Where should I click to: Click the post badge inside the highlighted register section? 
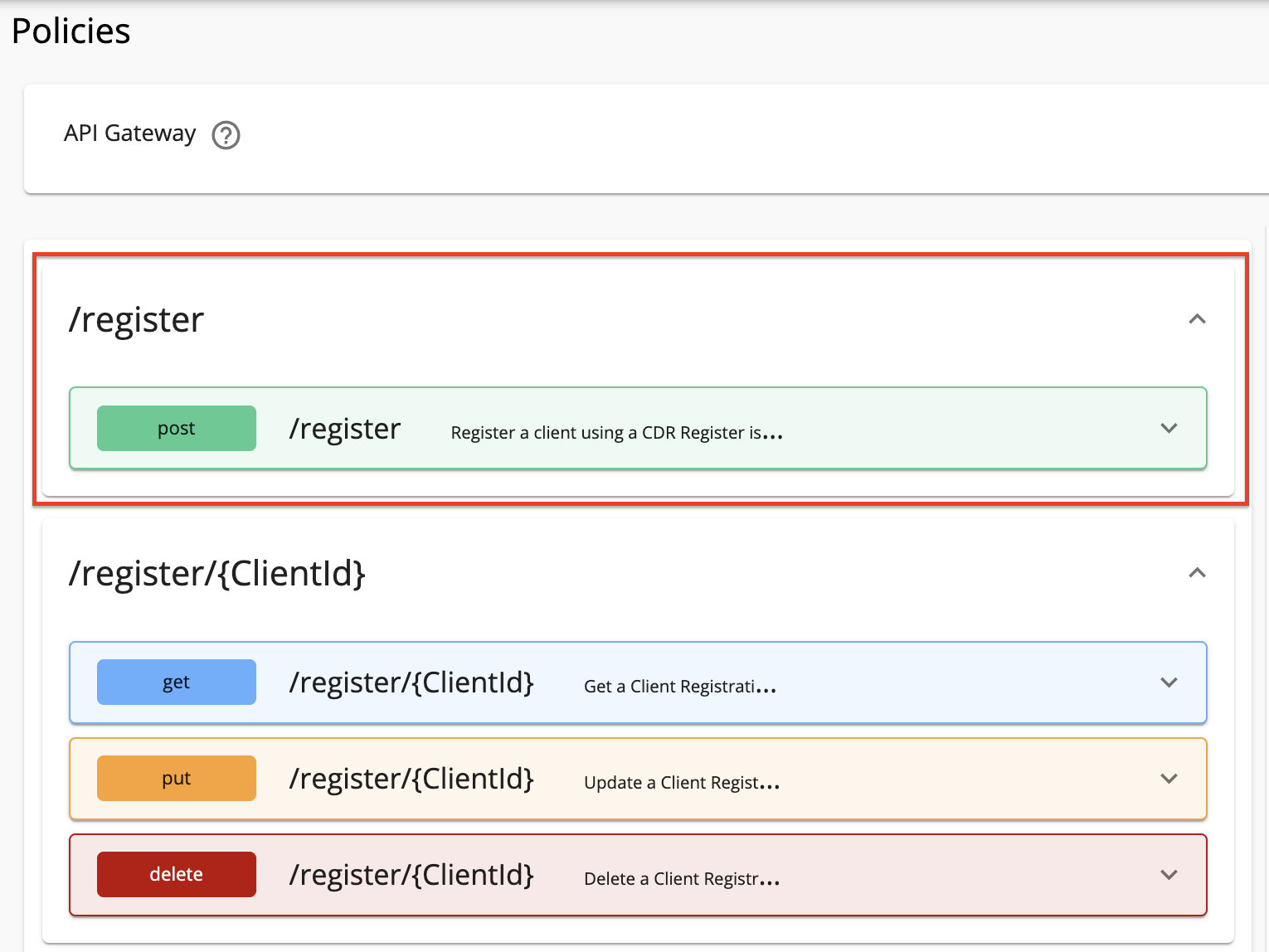[176, 428]
